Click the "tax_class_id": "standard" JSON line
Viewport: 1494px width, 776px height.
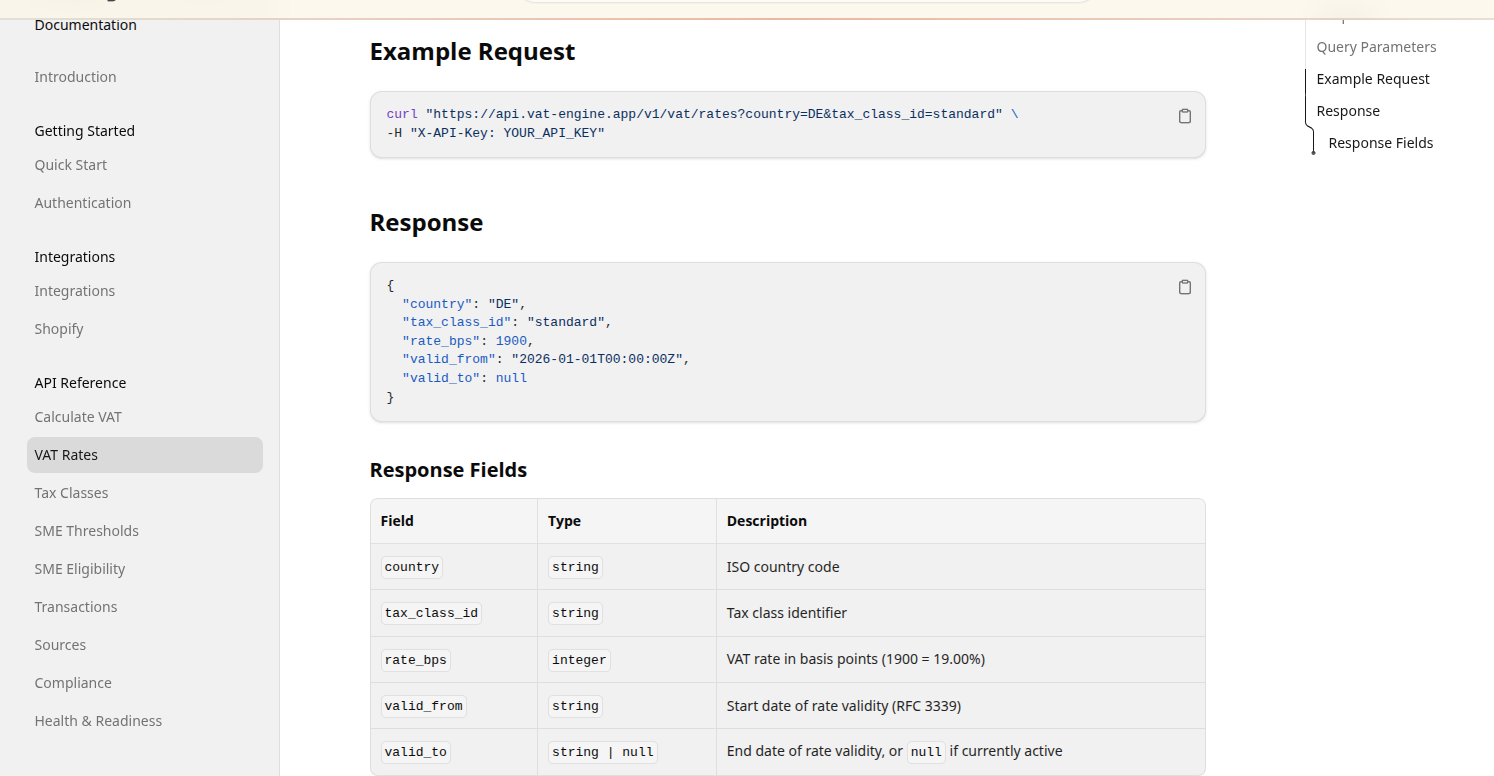(507, 322)
